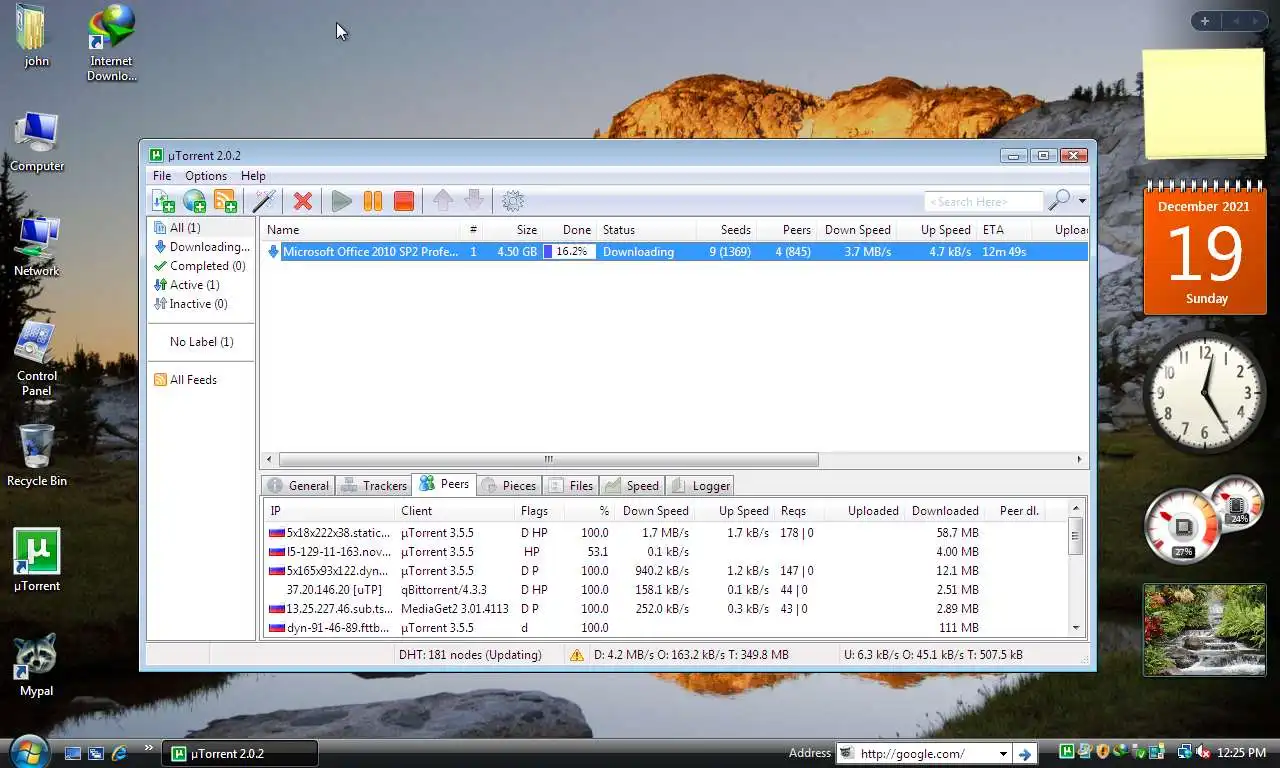Open the Options menu
This screenshot has width=1280, height=768.
(206, 176)
